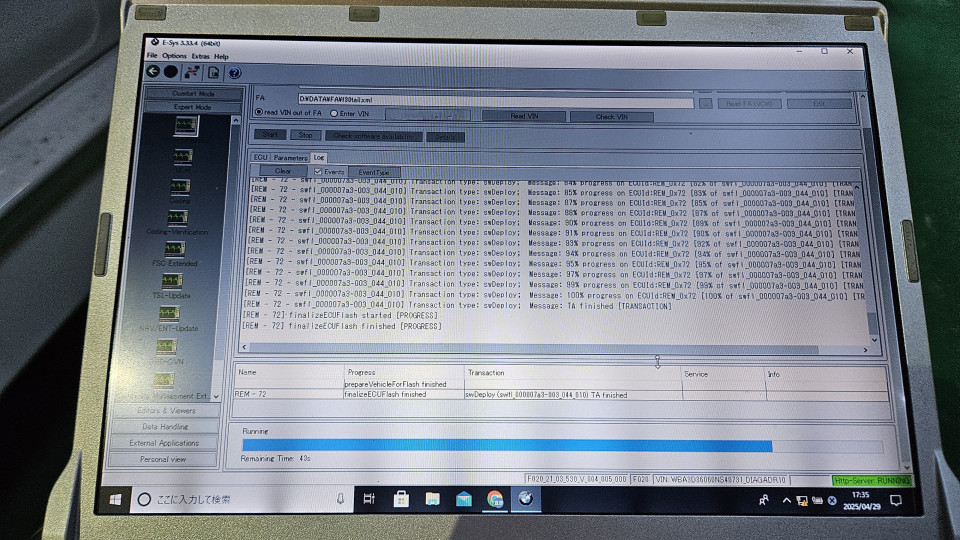Image resolution: width=960 pixels, height=540 pixels.
Task: Select the Coding-Verification module icon
Action: coord(178,217)
